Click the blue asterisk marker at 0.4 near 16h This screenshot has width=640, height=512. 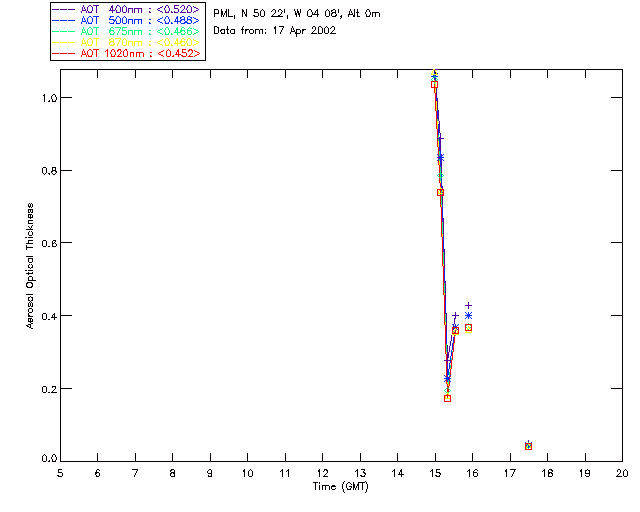pyautogui.click(x=469, y=316)
